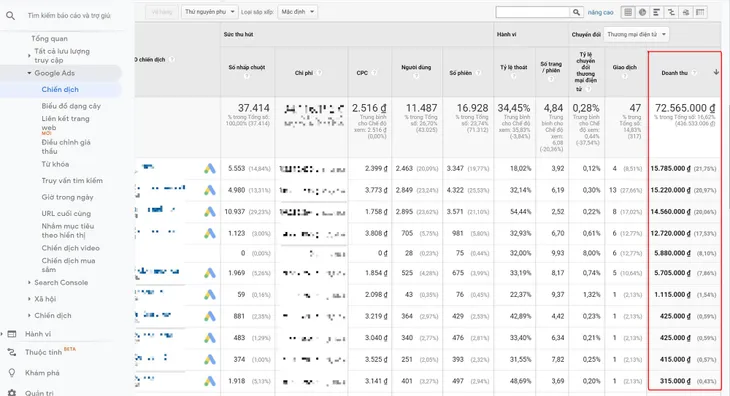
Task: Open the Mặc định sort type dropdown
Action: (297, 12)
